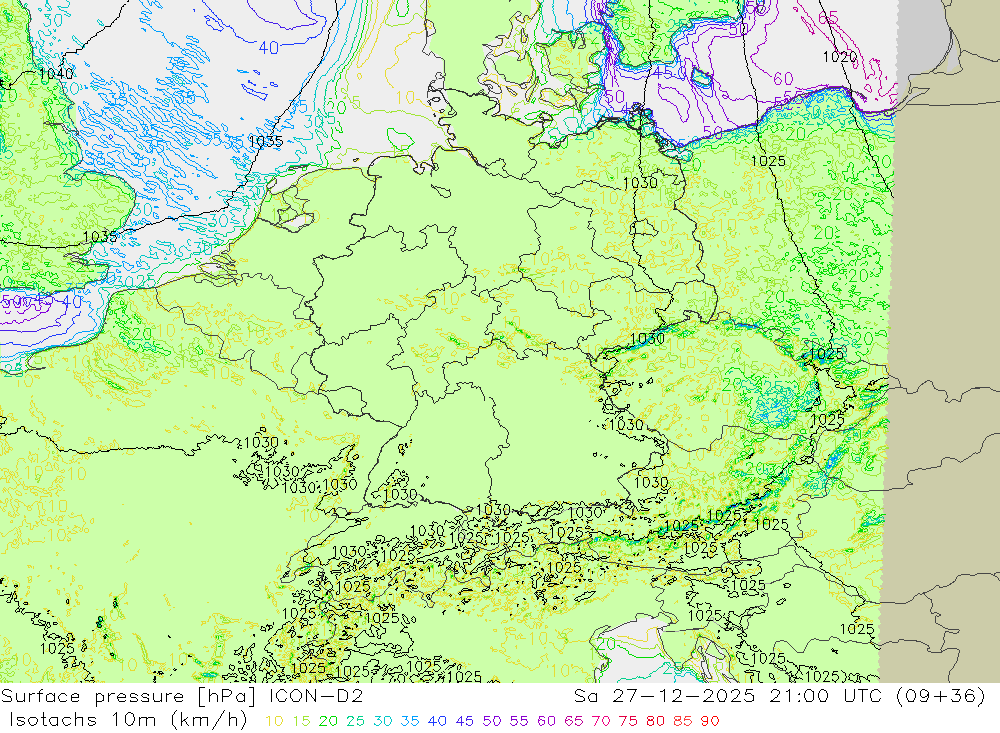Select the blue '40' value in the bottom legend
The height and width of the screenshot is (733, 1000).
point(438,721)
